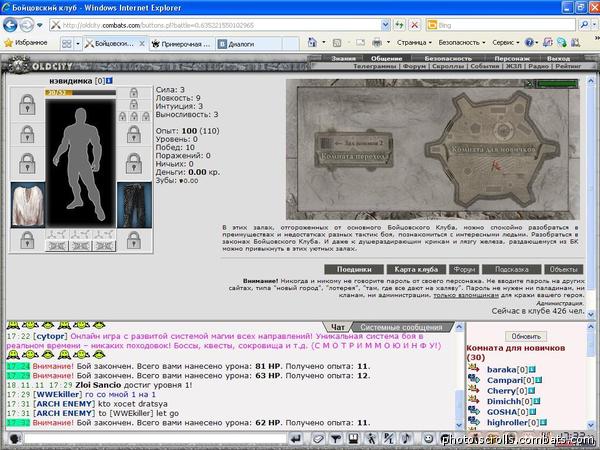Open the game's Персонаж menu
Screen dimensions: 600x450
click(x=512, y=59)
